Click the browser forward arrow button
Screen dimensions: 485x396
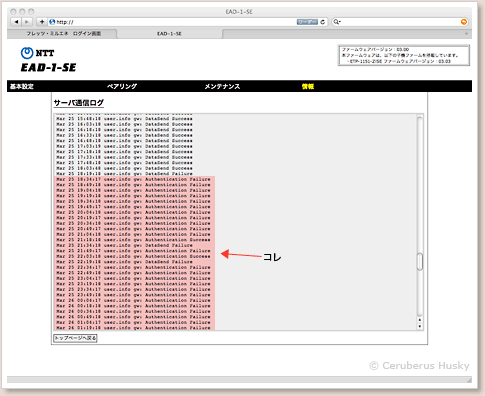click(x=27, y=22)
